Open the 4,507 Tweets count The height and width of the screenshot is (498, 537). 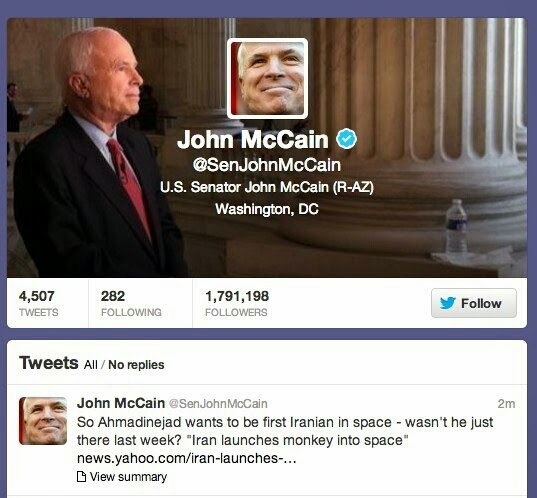tap(38, 303)
